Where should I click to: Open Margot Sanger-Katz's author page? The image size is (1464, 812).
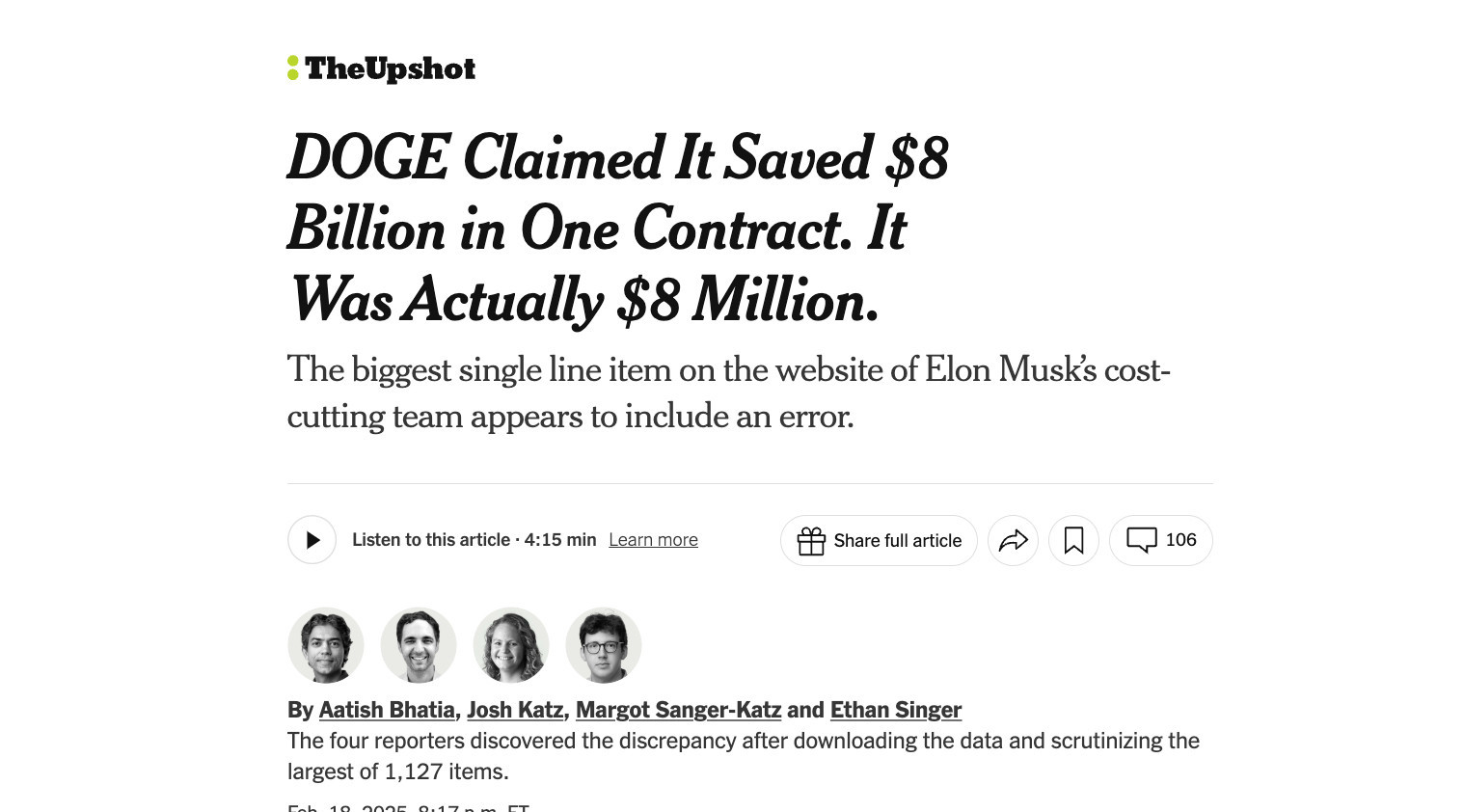pyautogui.click(x=678, y=710)
